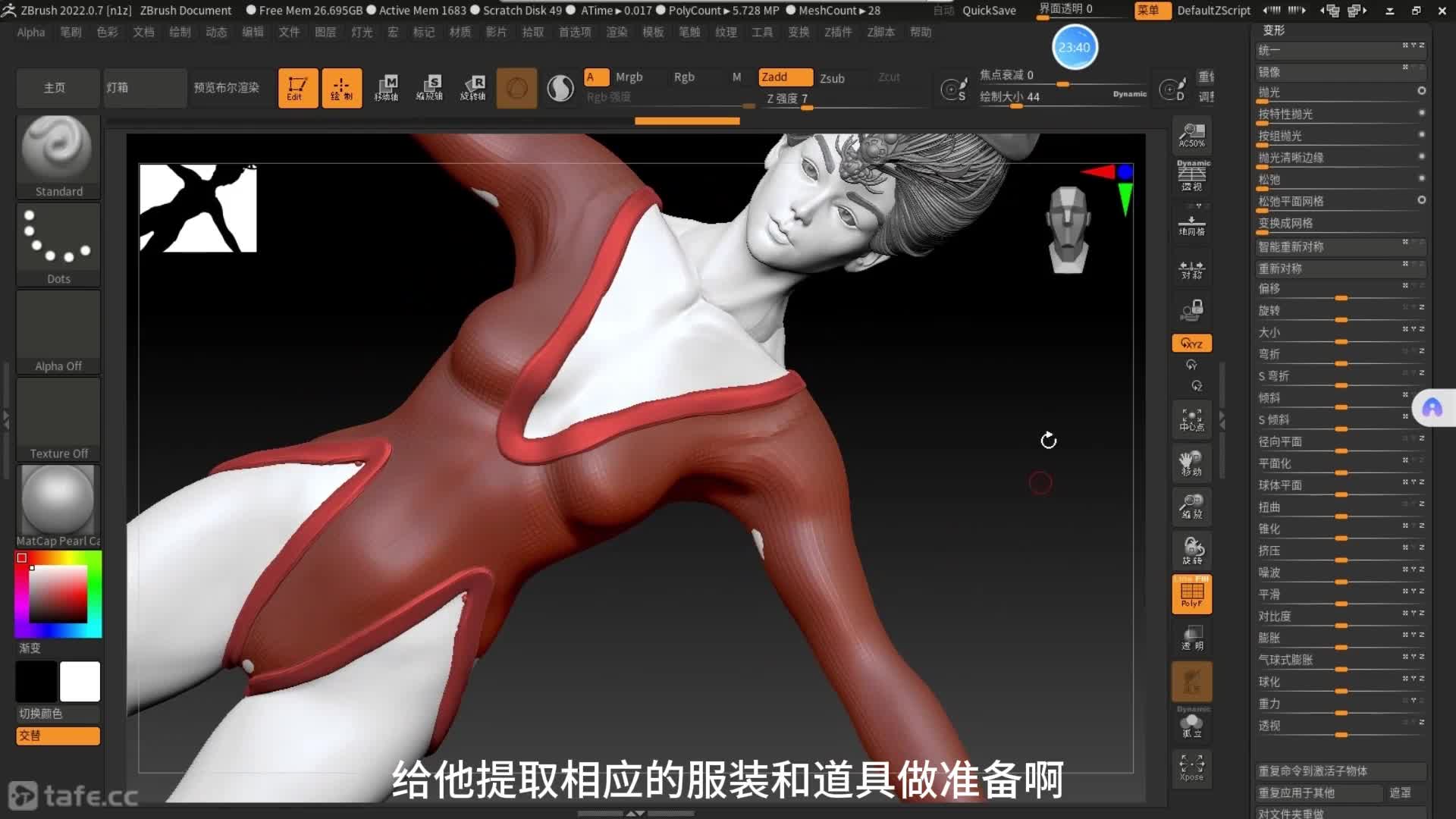The image size is (1456, 819).
Task: Toggle the Zadd mode button
Action: (785, 77)
